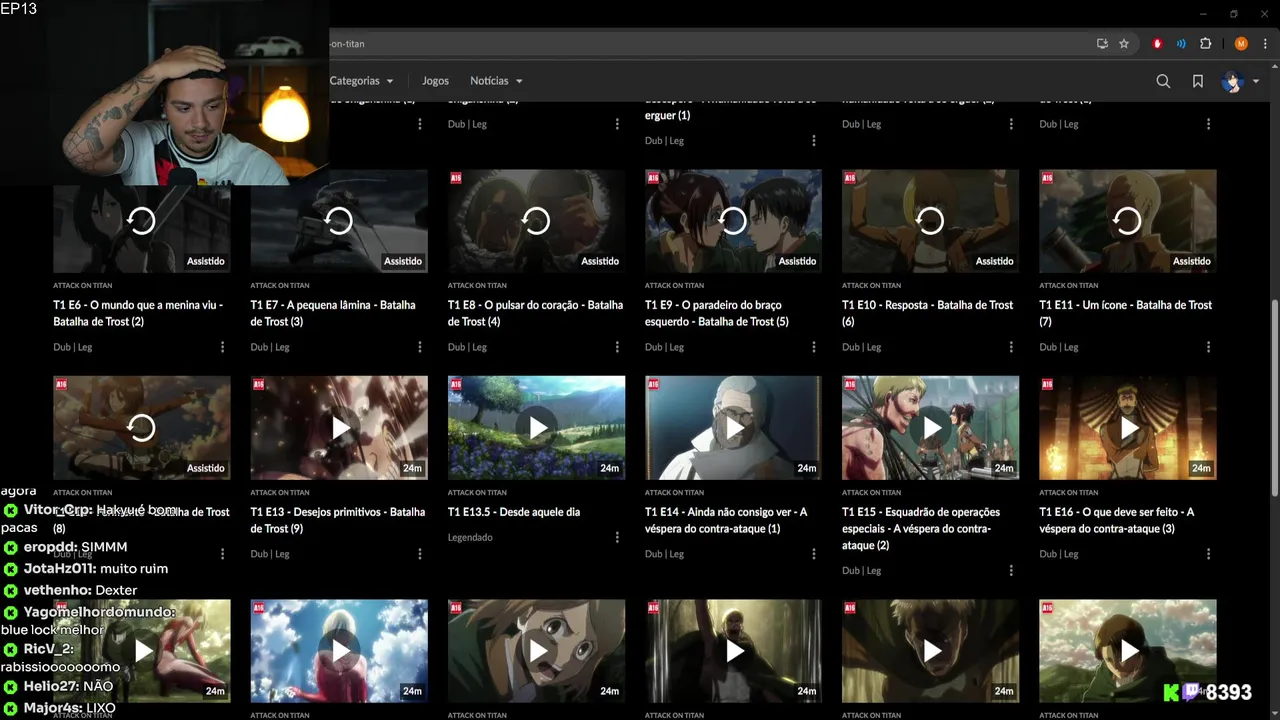Open the watchlist bookmark icon
This screenshot has height=720, width=1280.
click(1198, 81)
